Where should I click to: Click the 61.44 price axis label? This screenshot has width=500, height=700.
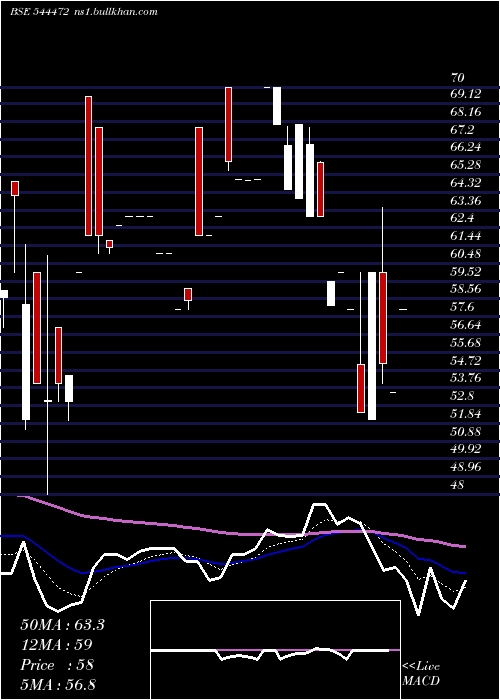[x=466, y=236]
